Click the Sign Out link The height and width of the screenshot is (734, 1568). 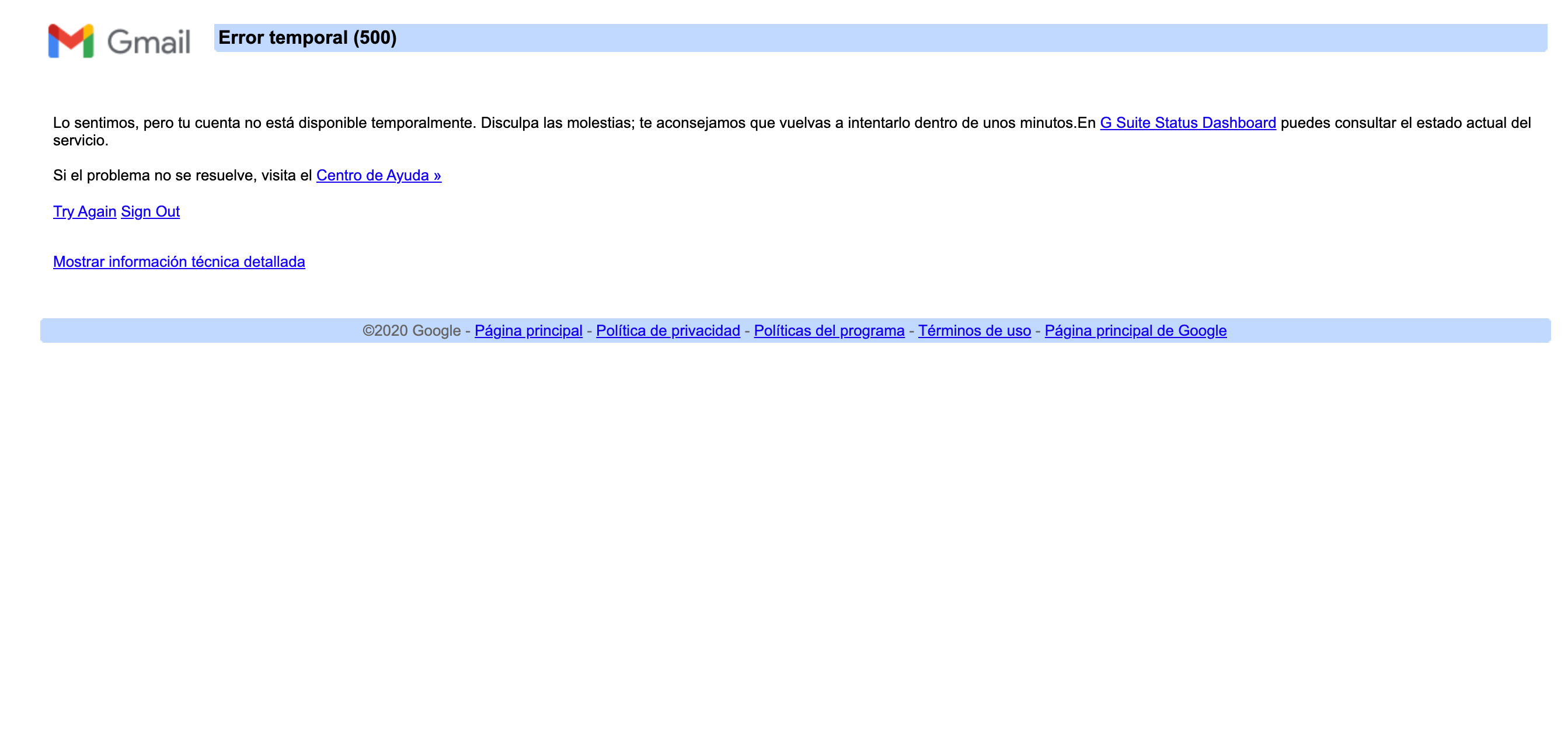point(151,212)
